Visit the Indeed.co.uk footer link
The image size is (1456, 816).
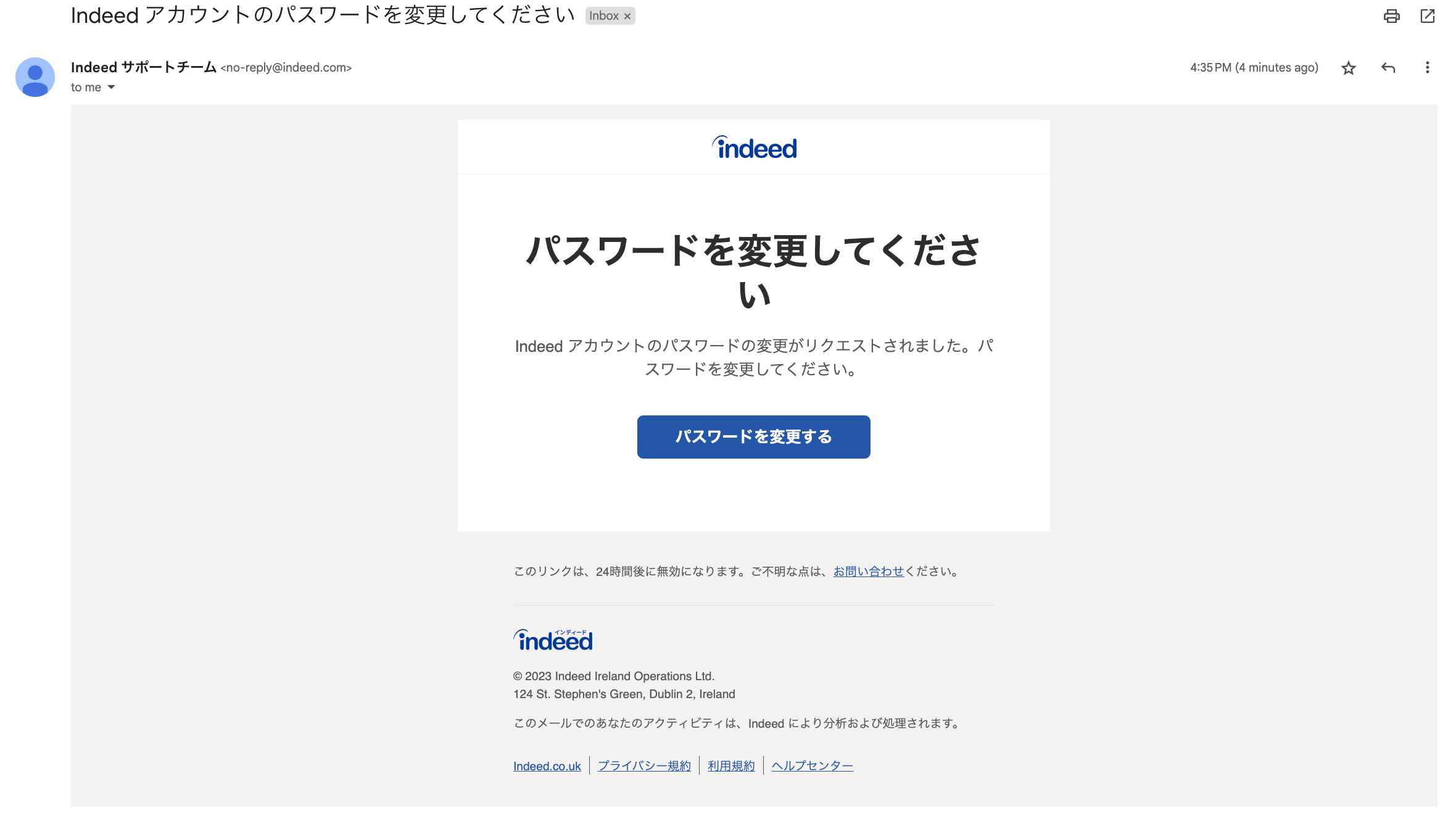[x=547, y=766]
